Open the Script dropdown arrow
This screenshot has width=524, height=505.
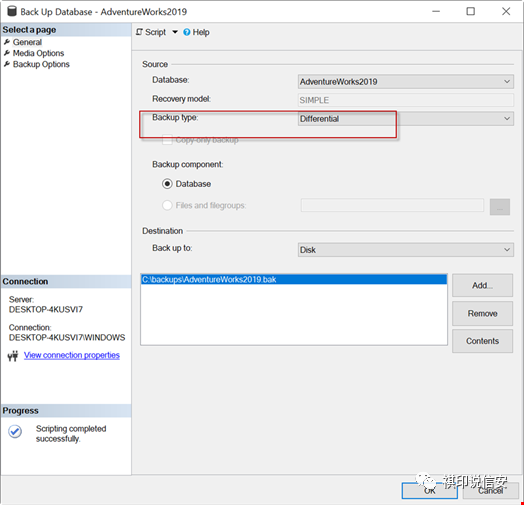tap(175, 32)
